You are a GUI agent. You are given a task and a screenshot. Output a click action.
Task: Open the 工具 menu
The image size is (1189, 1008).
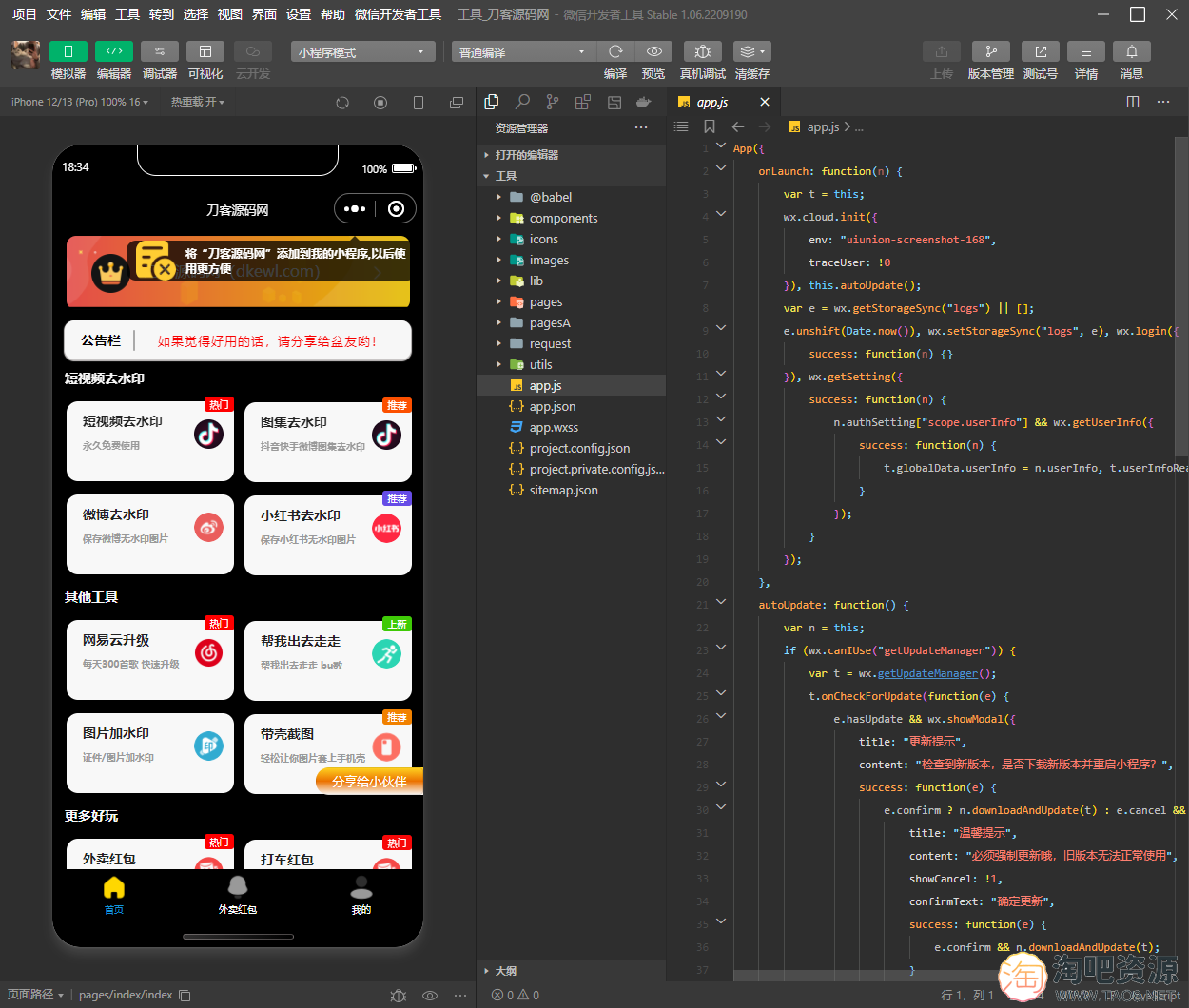click(x=127, y=14)
